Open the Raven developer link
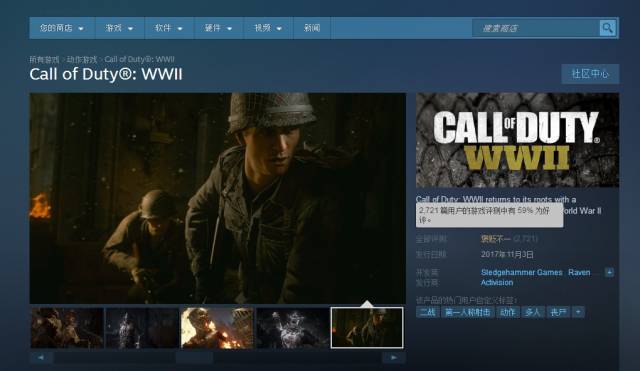Screen dimensions: 640x371 [579, 272]
